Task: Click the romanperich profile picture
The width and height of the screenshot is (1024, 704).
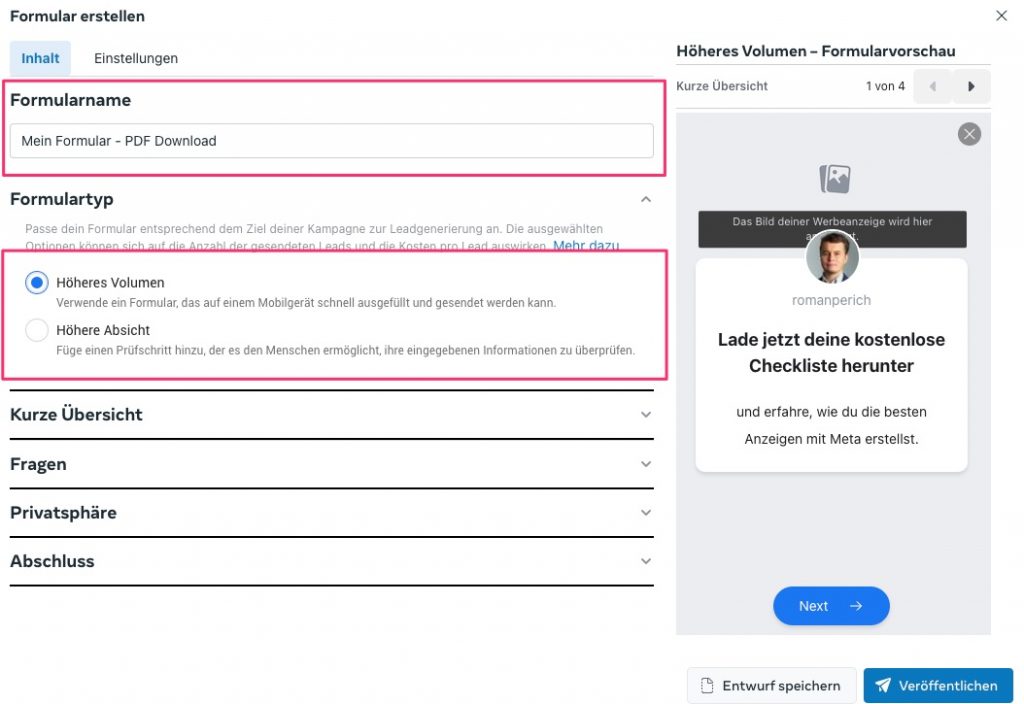Action: 832,258
